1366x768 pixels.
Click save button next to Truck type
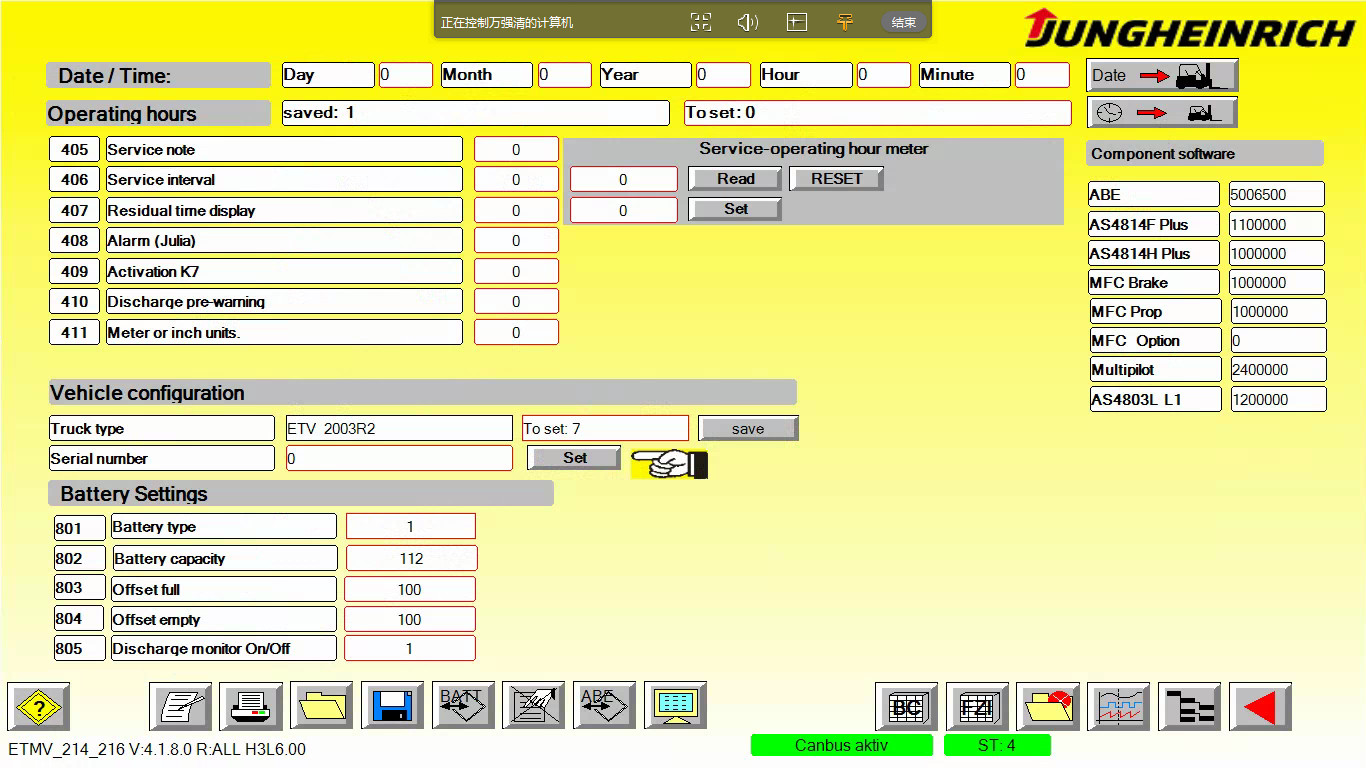coord(748,429)
